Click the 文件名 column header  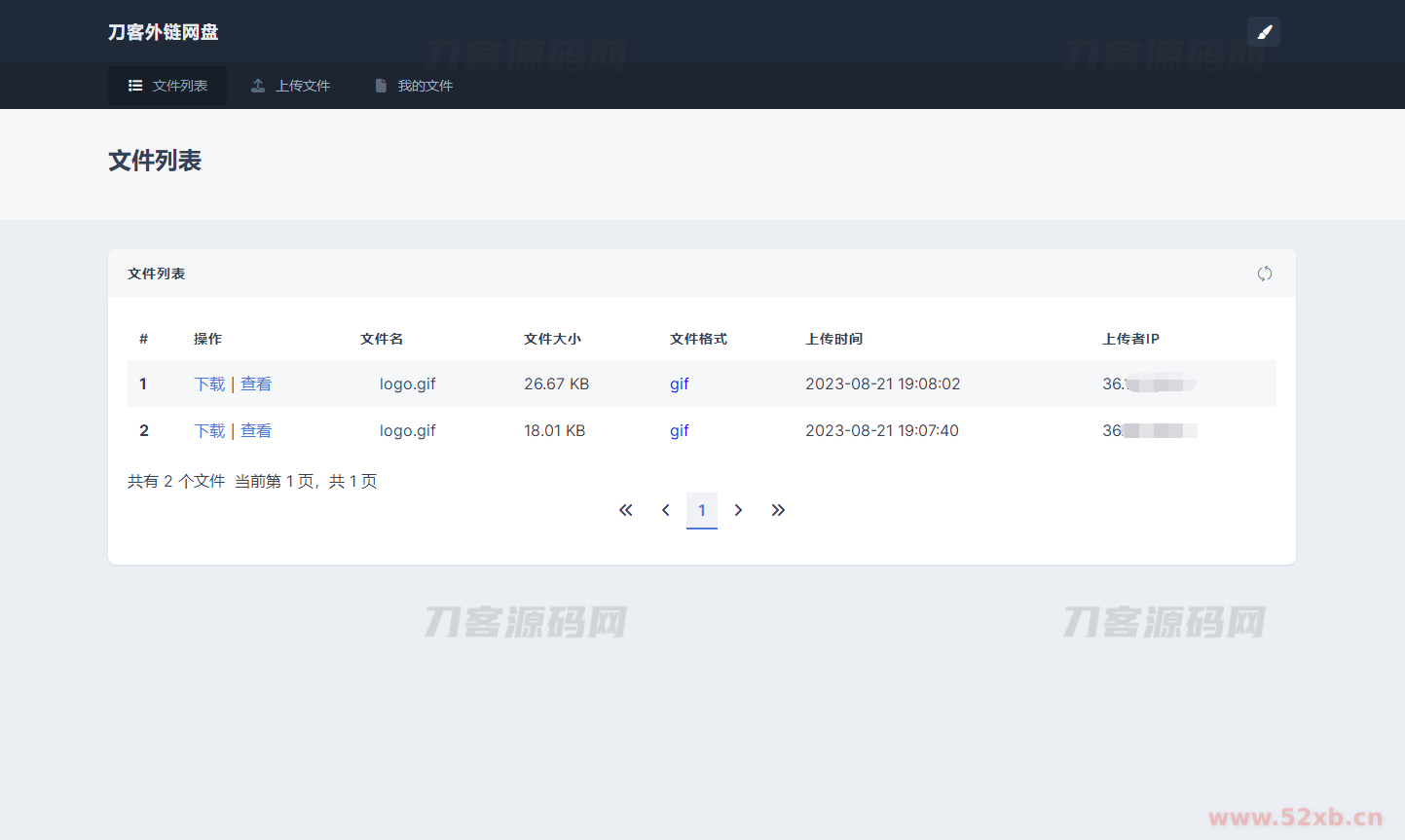[382, 339]
